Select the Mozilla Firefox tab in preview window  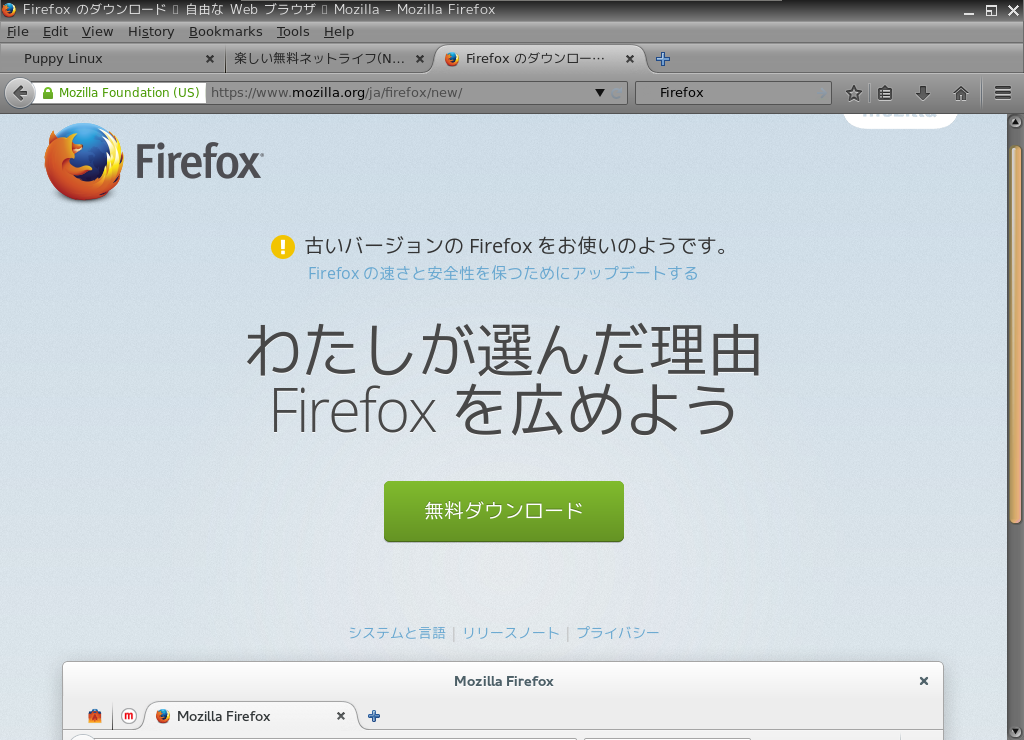[x=251, y=716]
